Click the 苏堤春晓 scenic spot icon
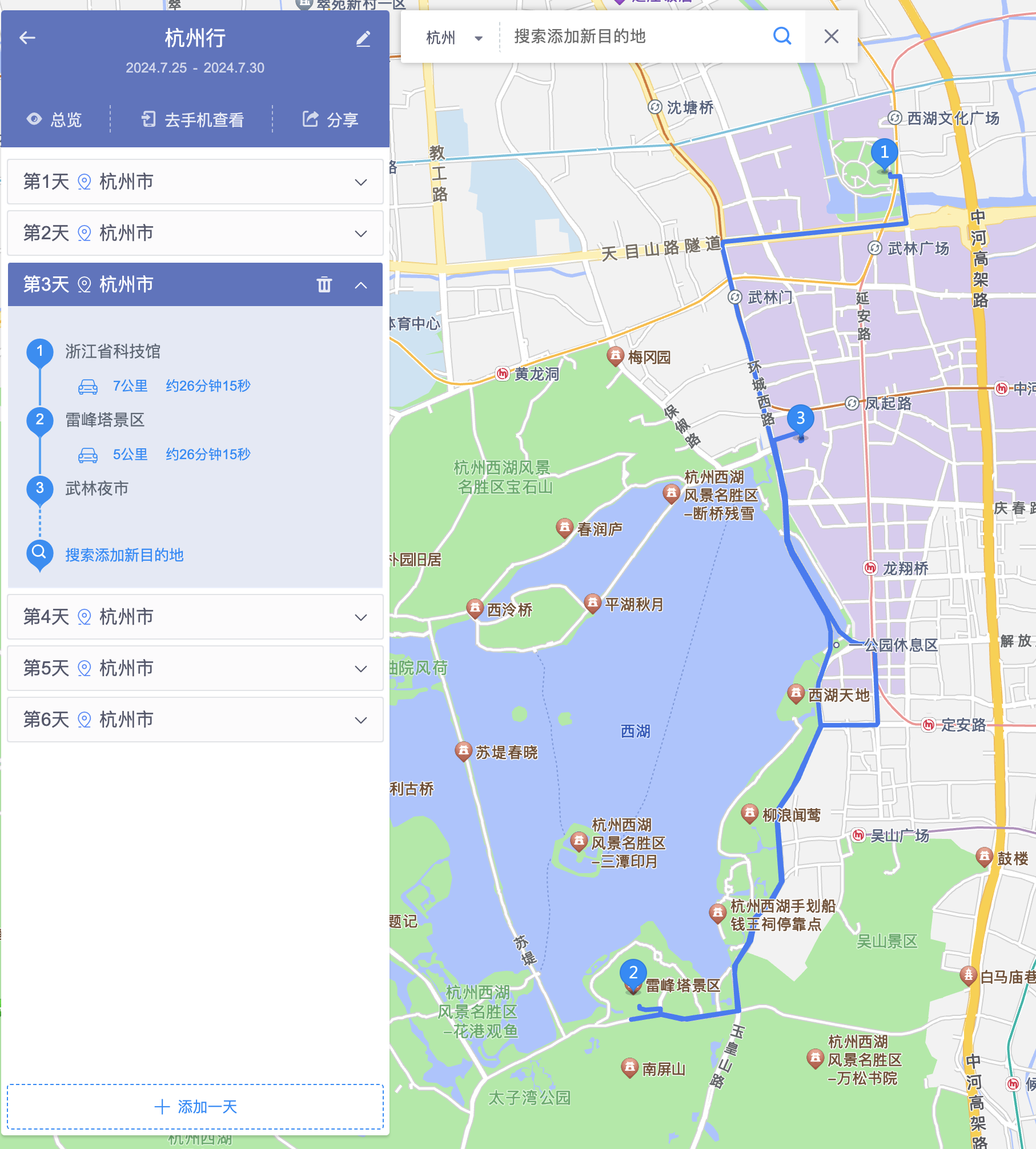 coord(463,752)
